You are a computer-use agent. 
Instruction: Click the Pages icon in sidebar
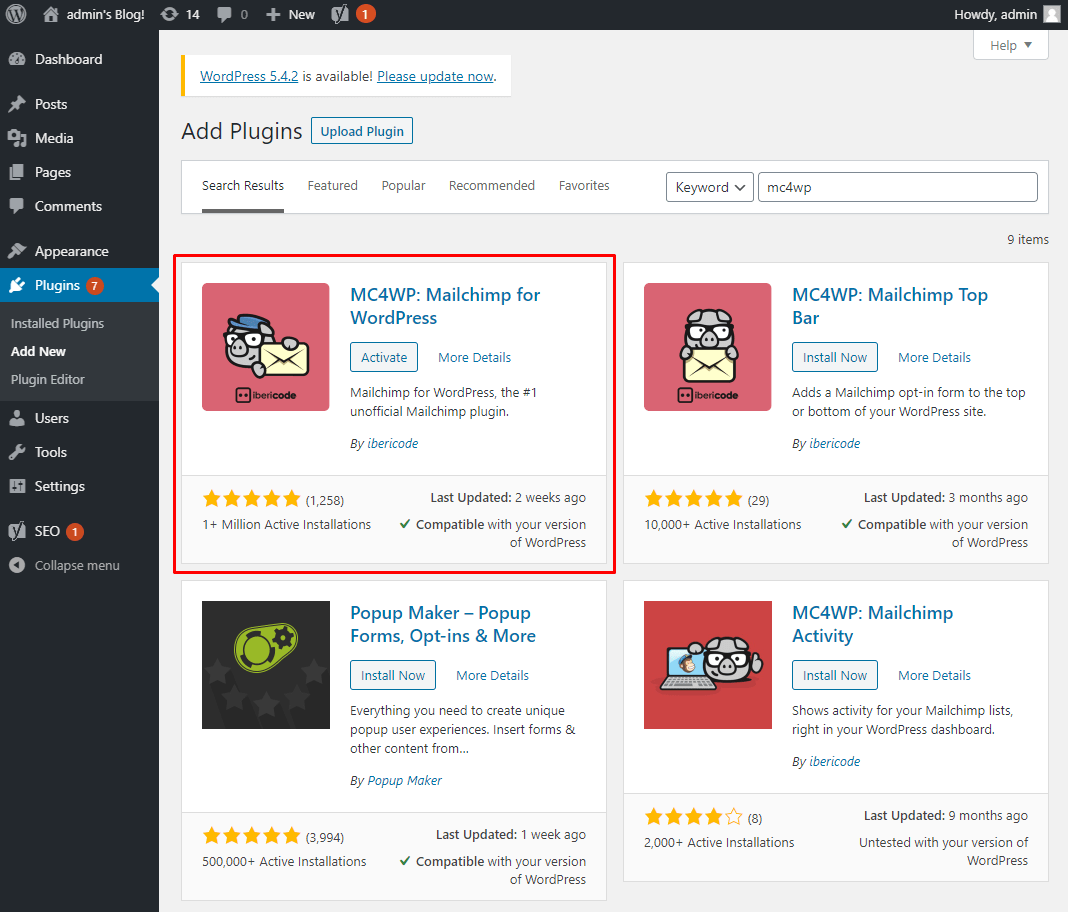(17, 172)
